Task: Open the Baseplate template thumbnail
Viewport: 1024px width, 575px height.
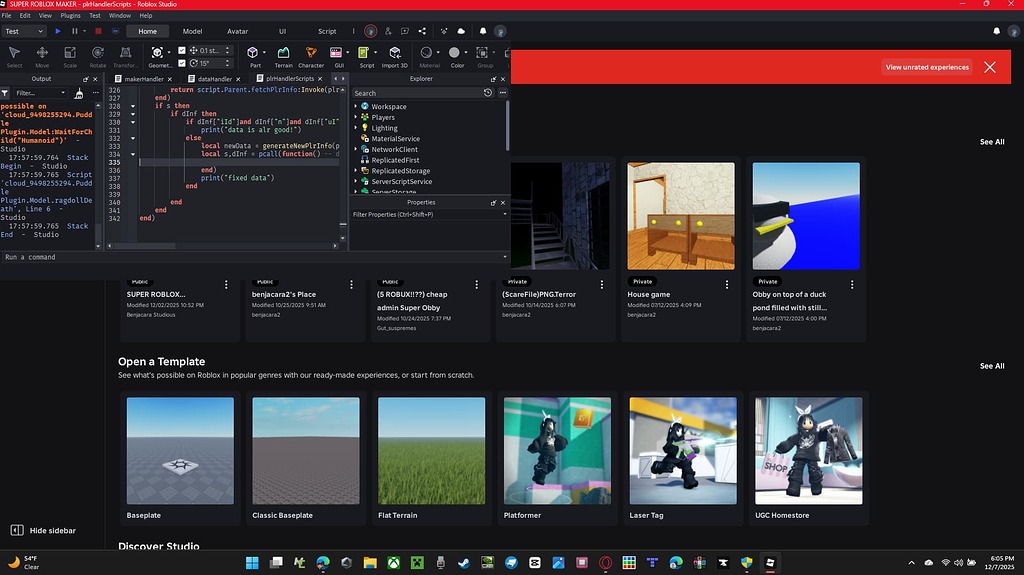Action: [180, 451]
